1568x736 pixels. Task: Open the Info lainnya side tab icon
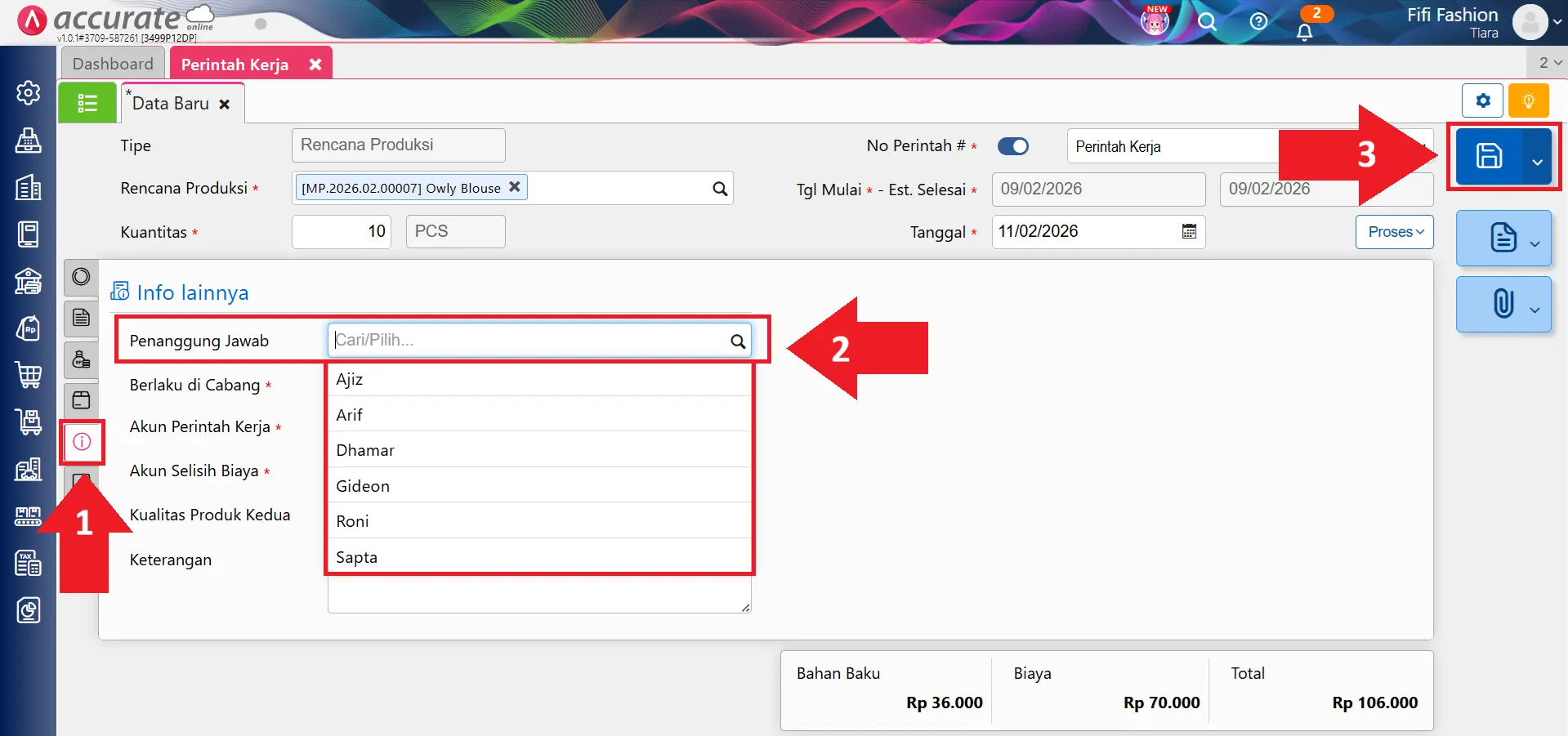[x=82, y=442]
